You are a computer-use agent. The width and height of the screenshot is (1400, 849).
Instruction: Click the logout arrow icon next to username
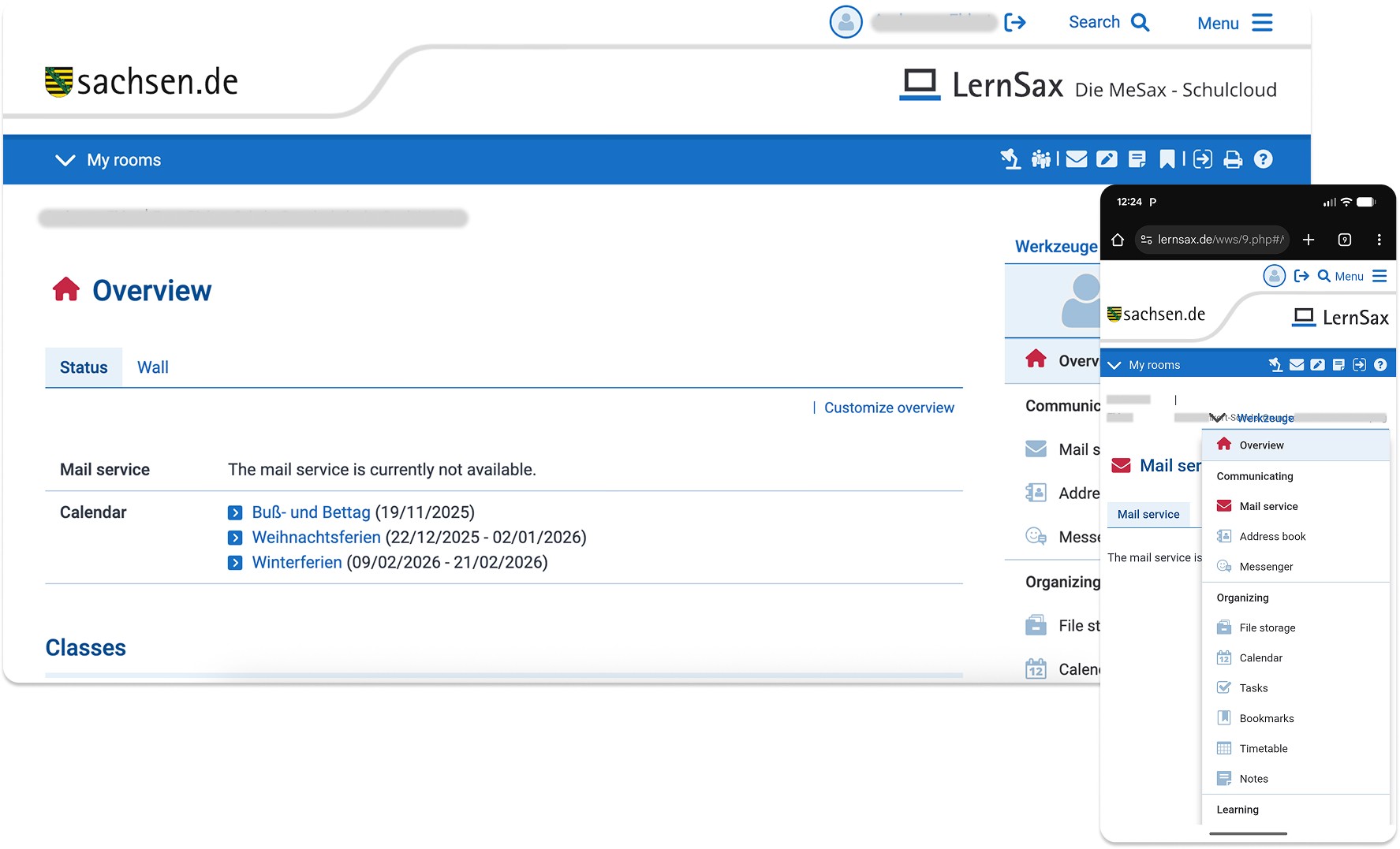(1015, 22)
